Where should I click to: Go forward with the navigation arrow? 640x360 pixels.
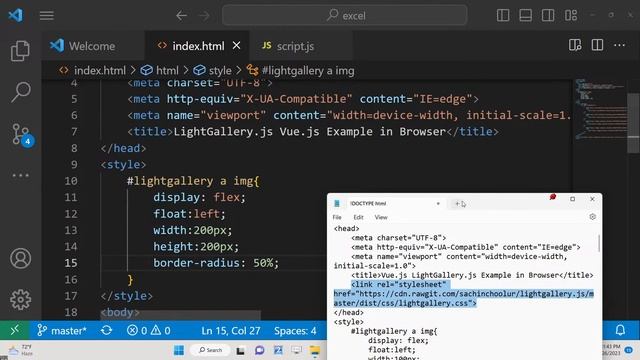(x=204, y=16)
